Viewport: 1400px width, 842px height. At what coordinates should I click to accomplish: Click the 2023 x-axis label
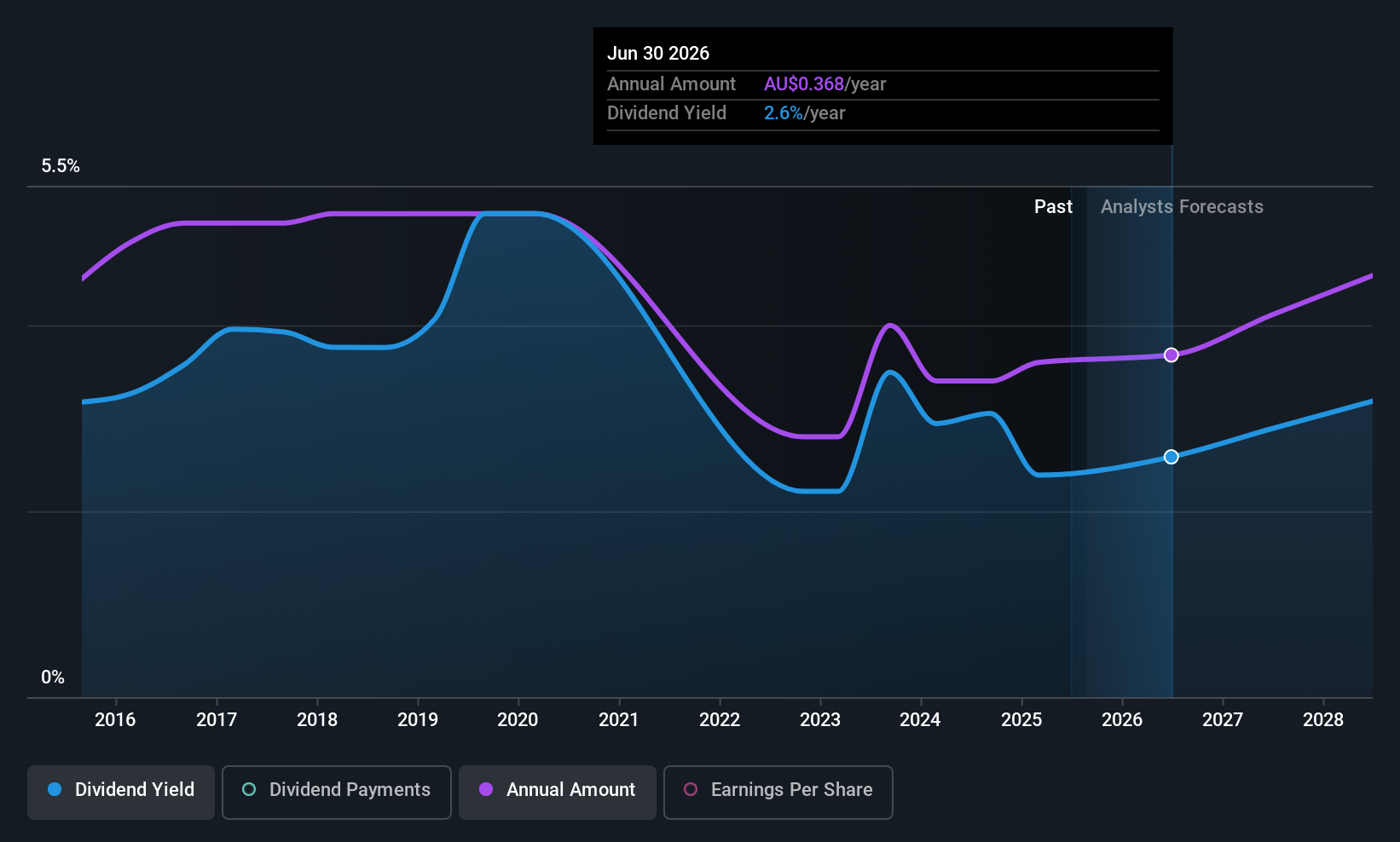coord(820,719)
